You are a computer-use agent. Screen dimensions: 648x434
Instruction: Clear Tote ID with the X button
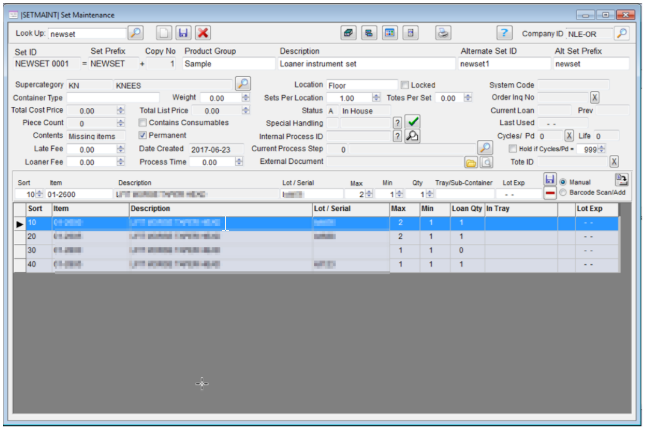(614, 162)
